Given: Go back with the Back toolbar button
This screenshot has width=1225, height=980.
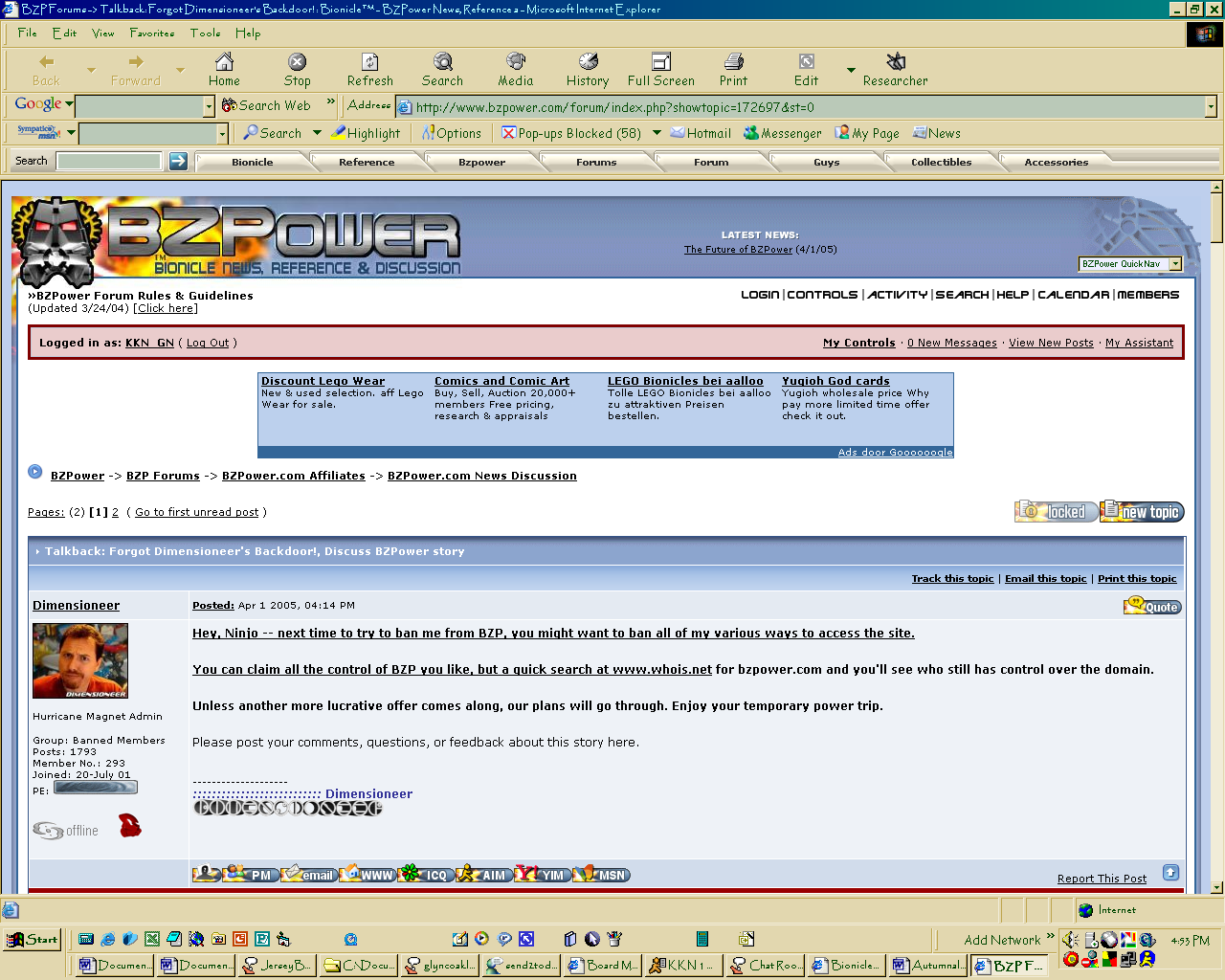Looking at the screenshot, I should click(x=46, y=71).
